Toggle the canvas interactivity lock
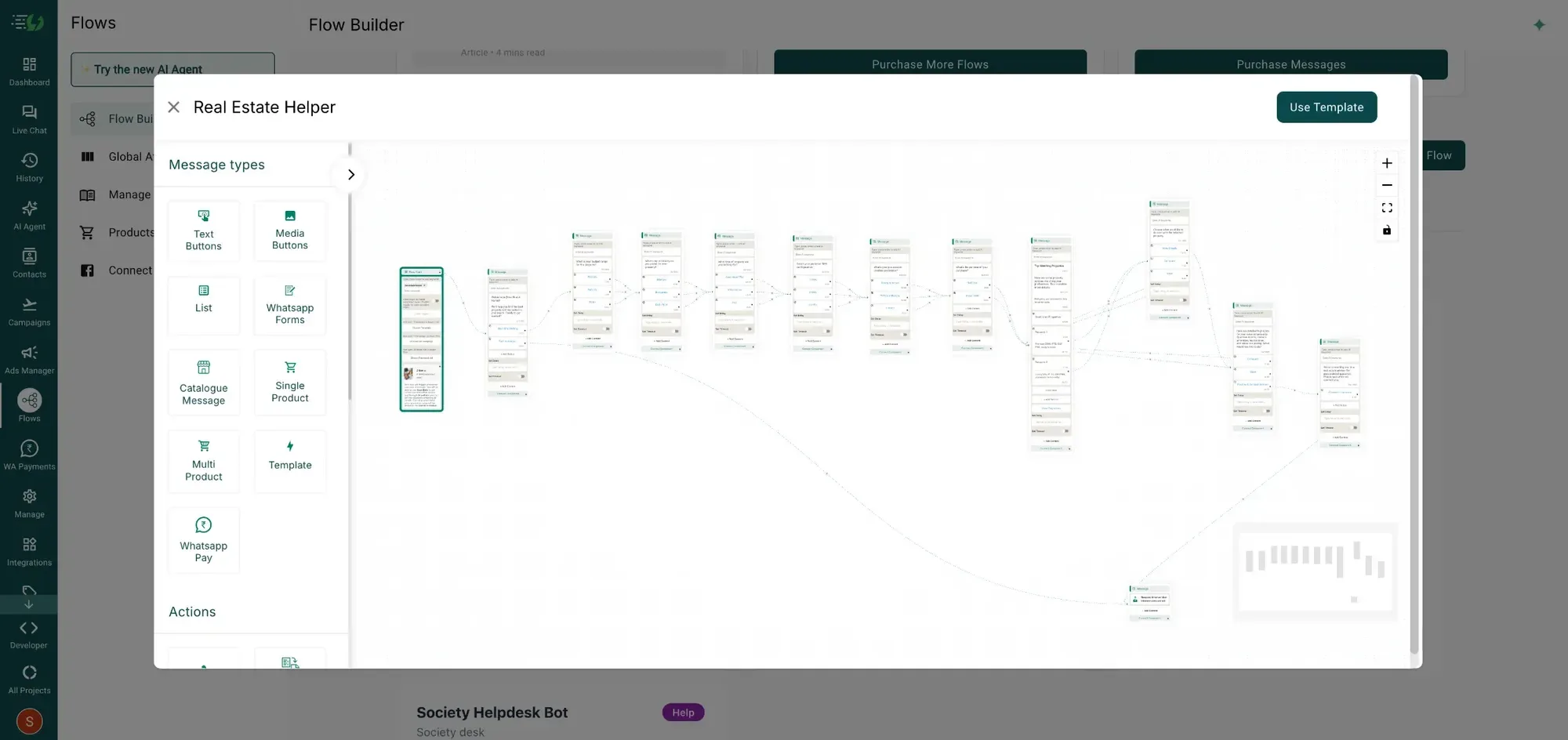Viewport: 1568px width, 740px height. click(x=1387, y=230)
